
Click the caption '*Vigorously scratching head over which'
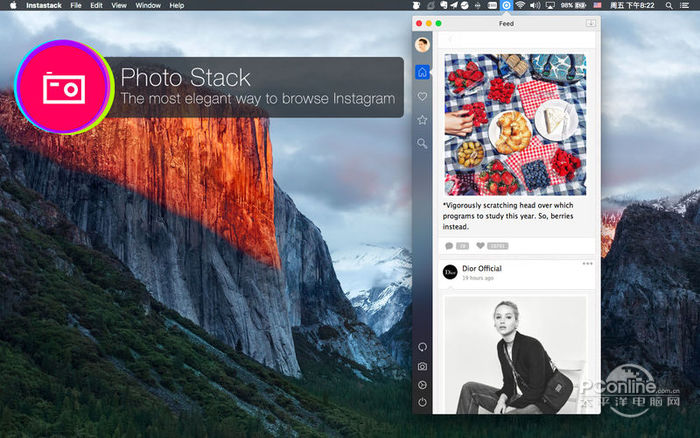pyautogui.click(x=508, y=205)
